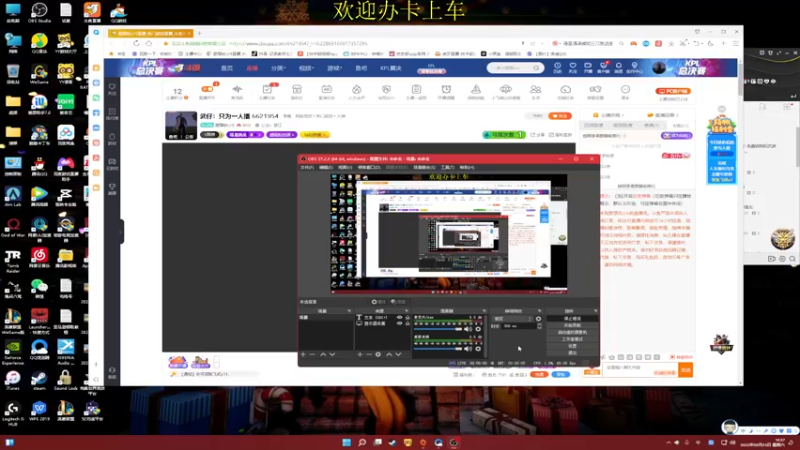
Task: Open transition properties gear in OBS
Action: (538, 319)
